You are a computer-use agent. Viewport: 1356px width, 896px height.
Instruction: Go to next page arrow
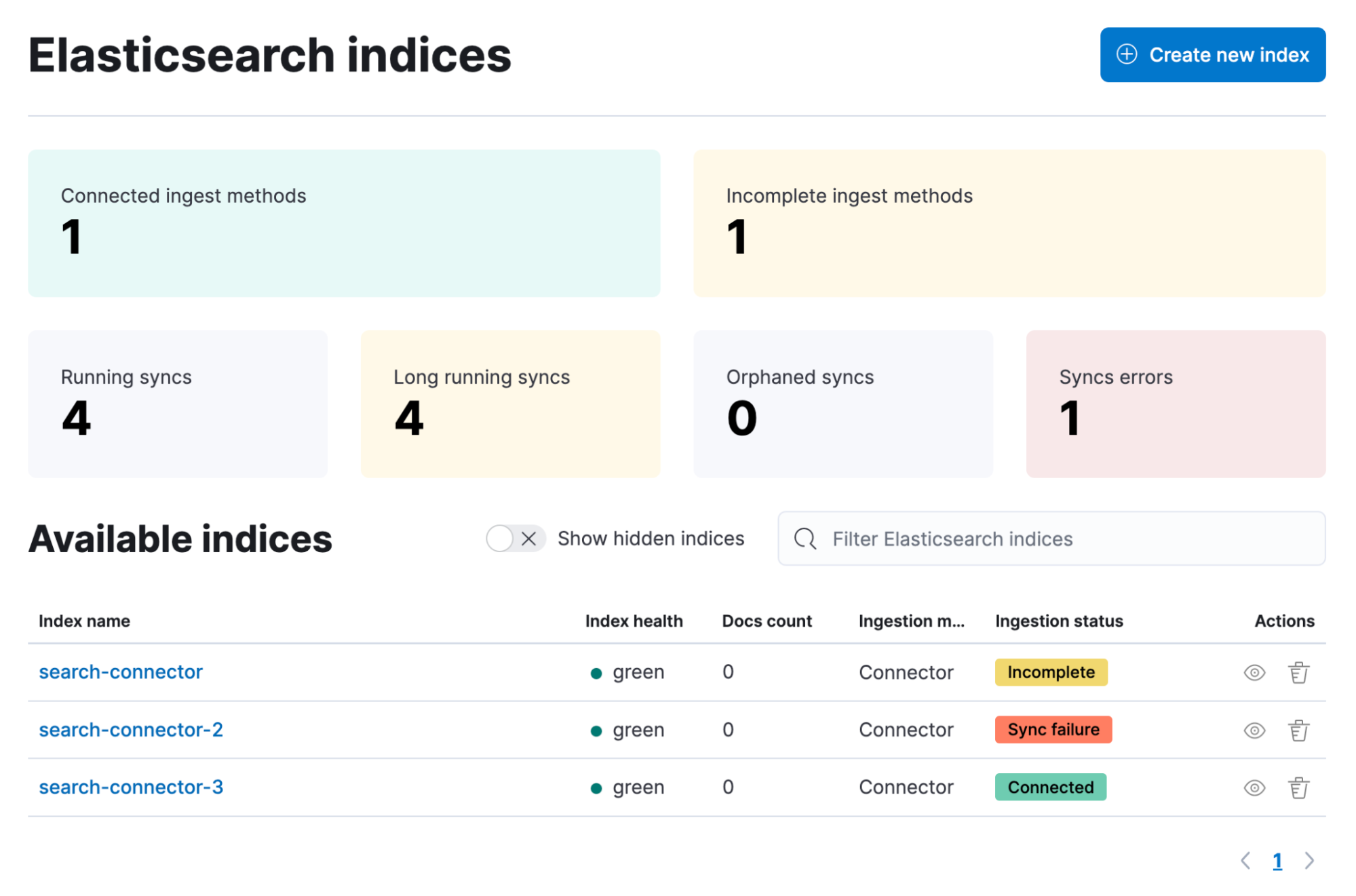(x=1309, y=861)
